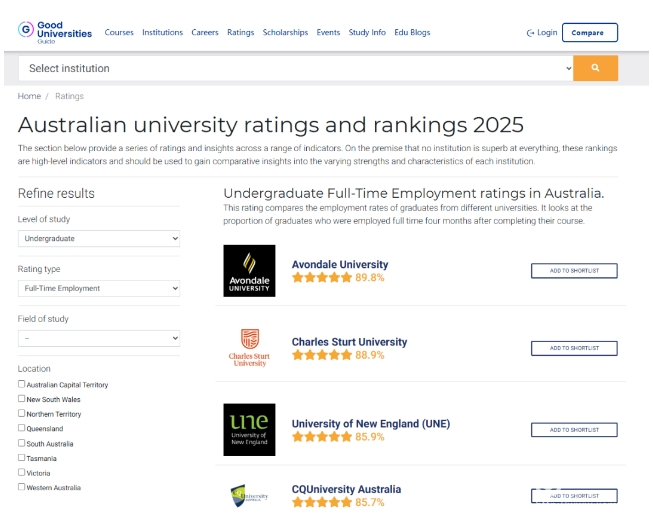
Task: Select the Tasmania checkbox
Action: [21, 457]
